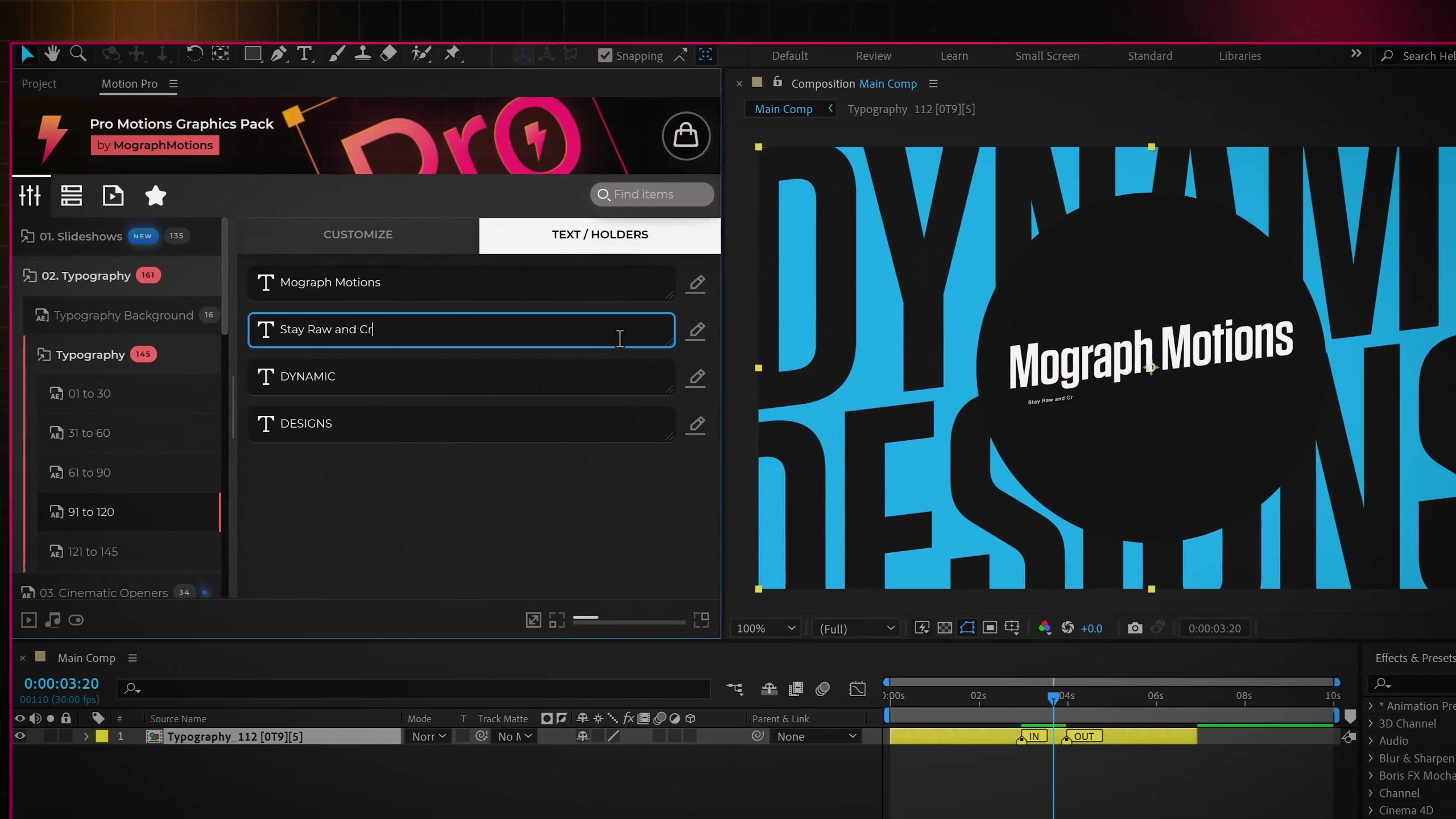Select the Eraser tool
Image resolution: width=1456 pixels, height=819 pixels.
pos(388,54)
